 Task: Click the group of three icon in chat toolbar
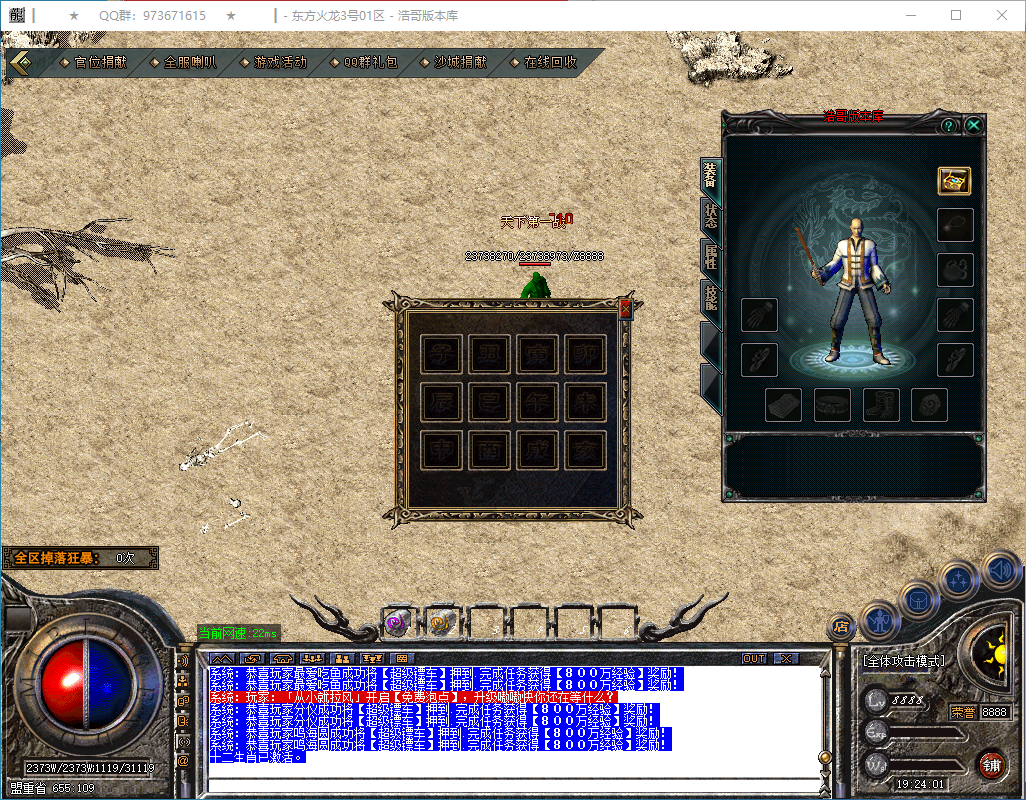312,659
